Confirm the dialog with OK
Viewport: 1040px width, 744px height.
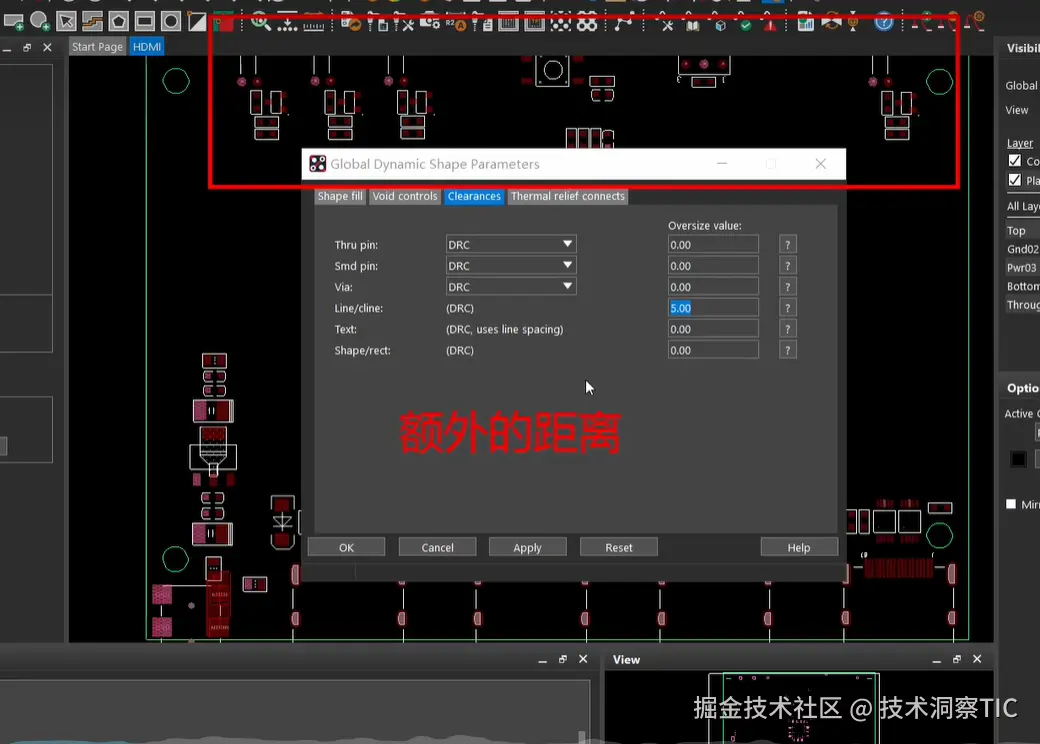pos(346,547)
